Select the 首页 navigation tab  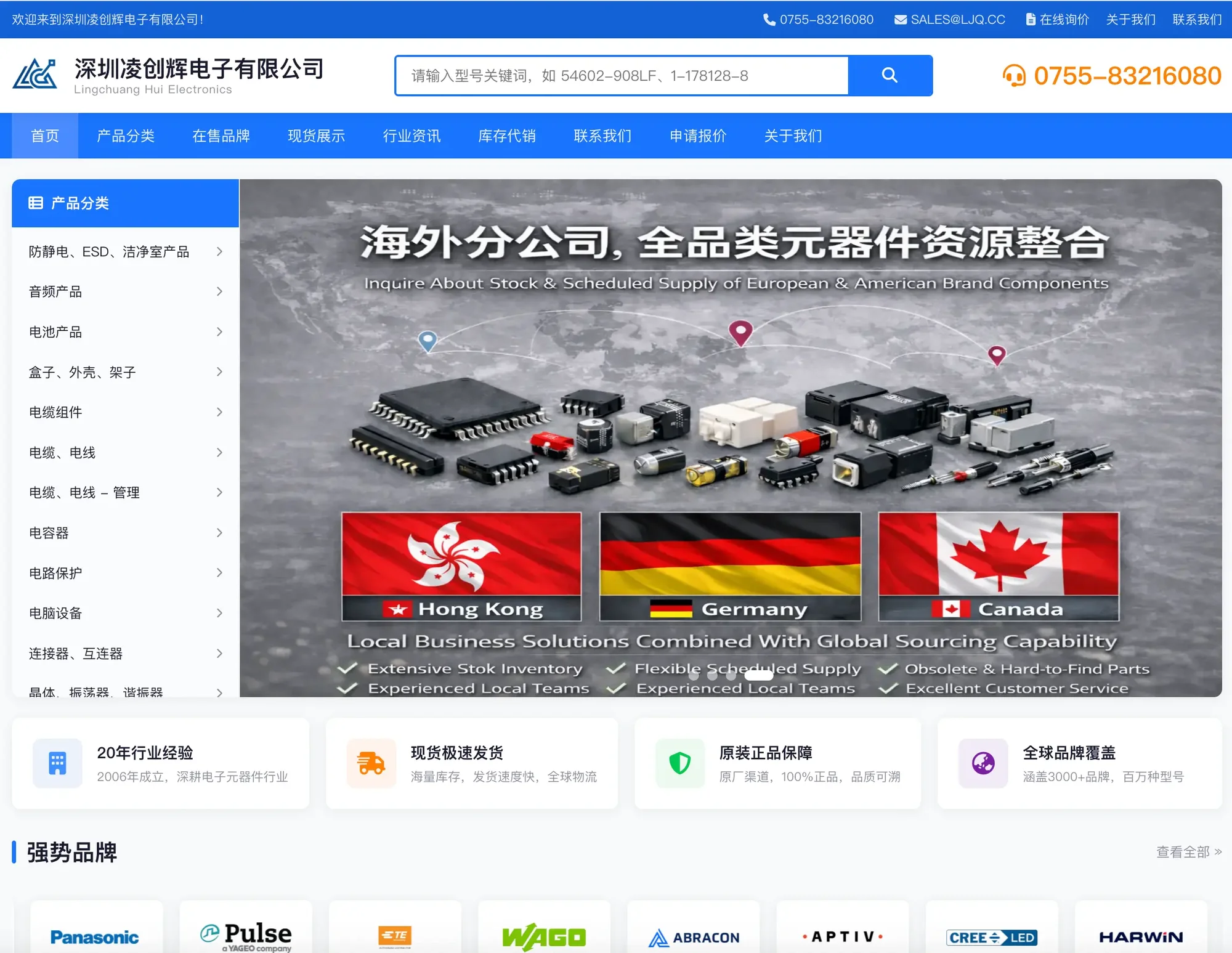pyautogui.click(x=45, y=136)
